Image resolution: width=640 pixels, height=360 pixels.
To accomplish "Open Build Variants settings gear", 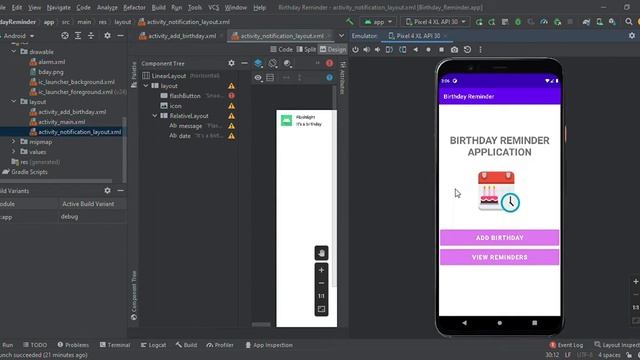I will click(107, 190).
